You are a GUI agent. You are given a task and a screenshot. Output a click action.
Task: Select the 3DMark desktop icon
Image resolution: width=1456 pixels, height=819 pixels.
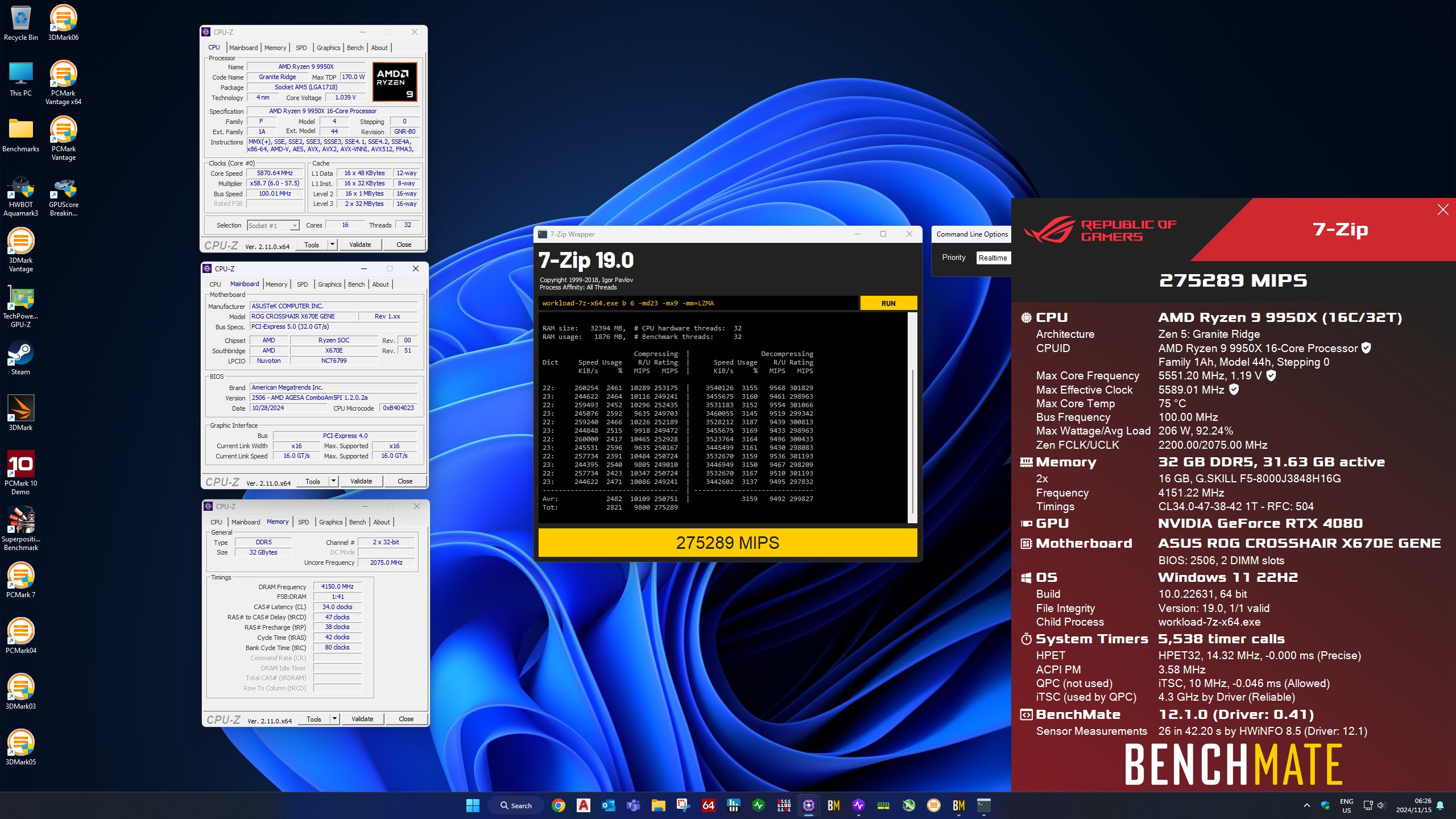point(21,413)
